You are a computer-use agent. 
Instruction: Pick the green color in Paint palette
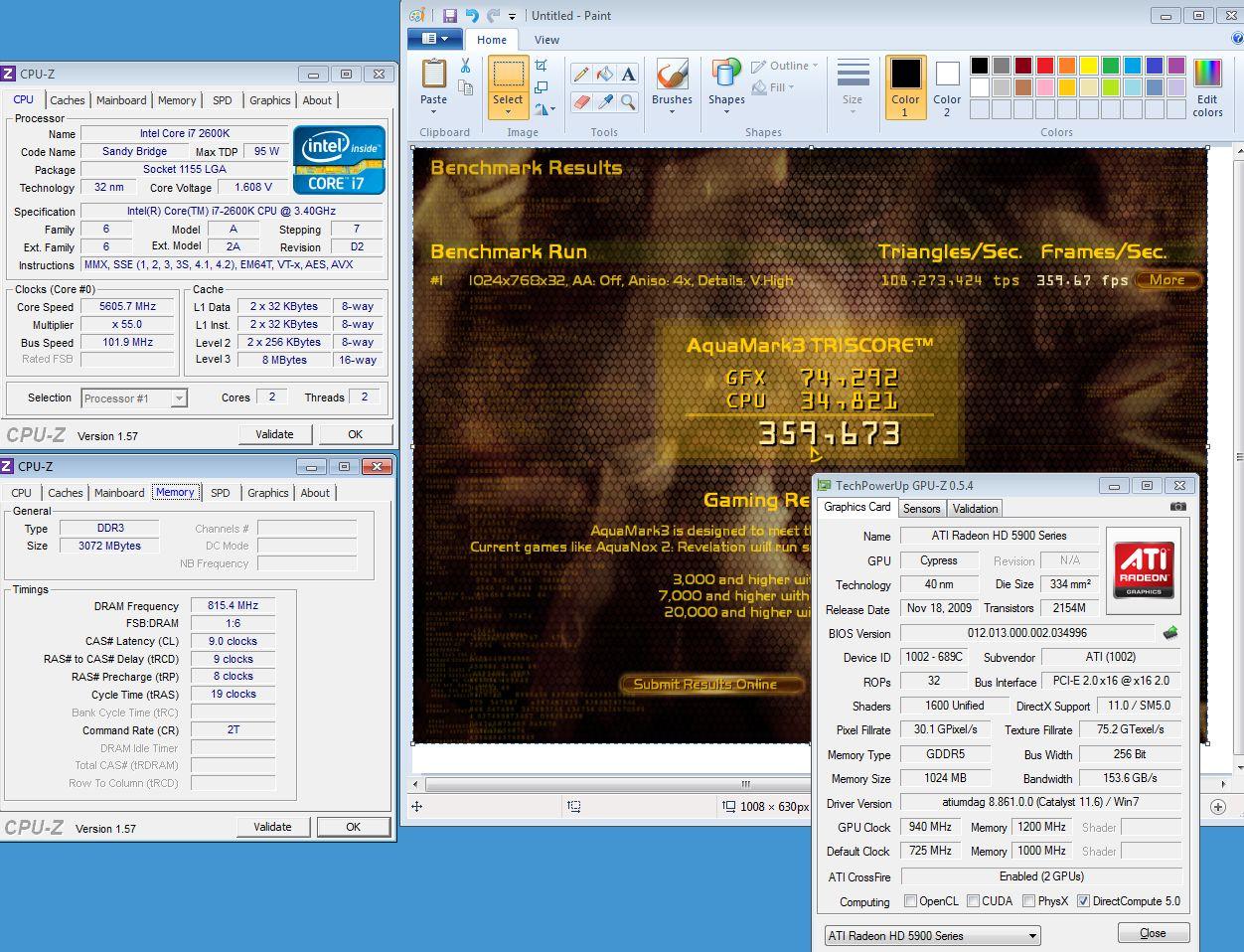(1111, 66)
